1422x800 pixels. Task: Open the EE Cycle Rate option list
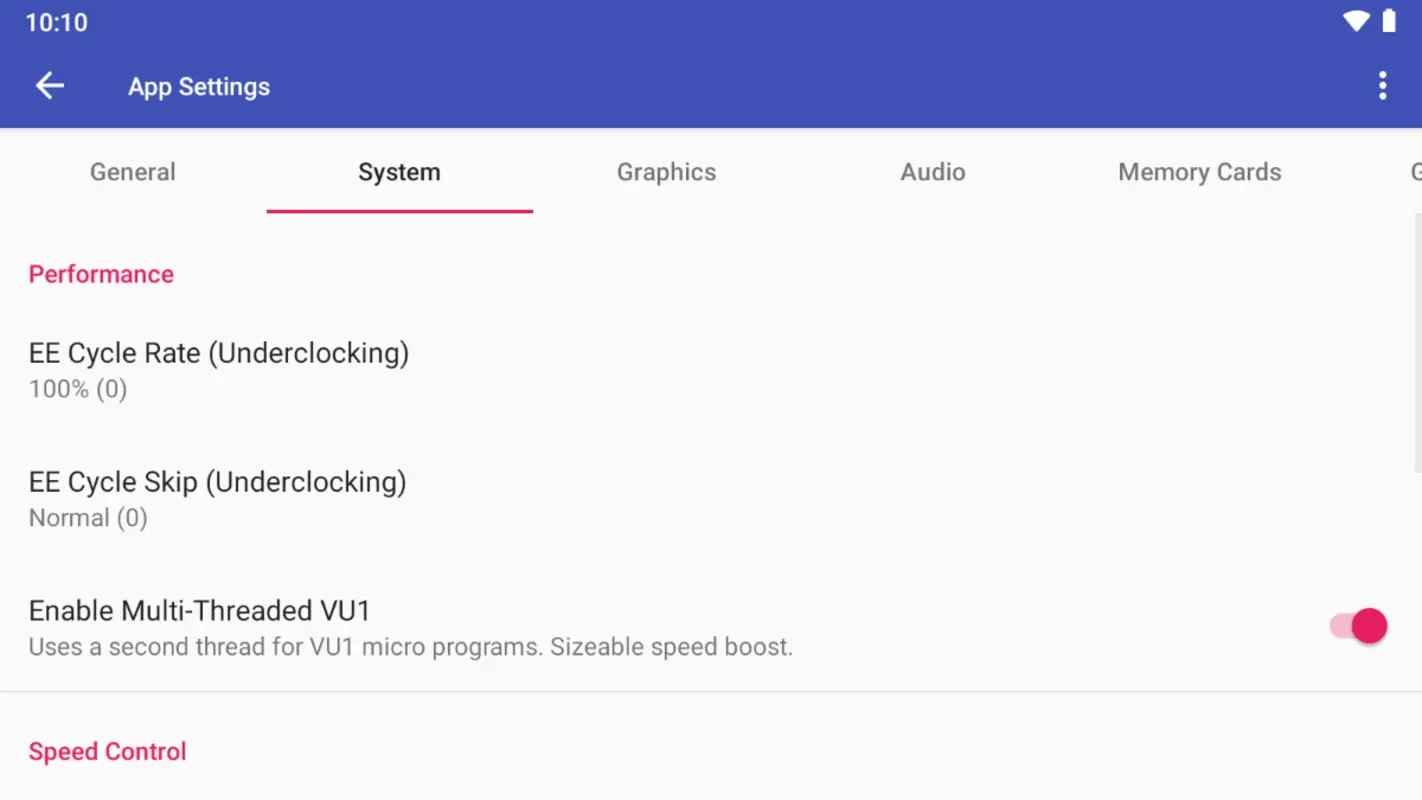(219, 369)
